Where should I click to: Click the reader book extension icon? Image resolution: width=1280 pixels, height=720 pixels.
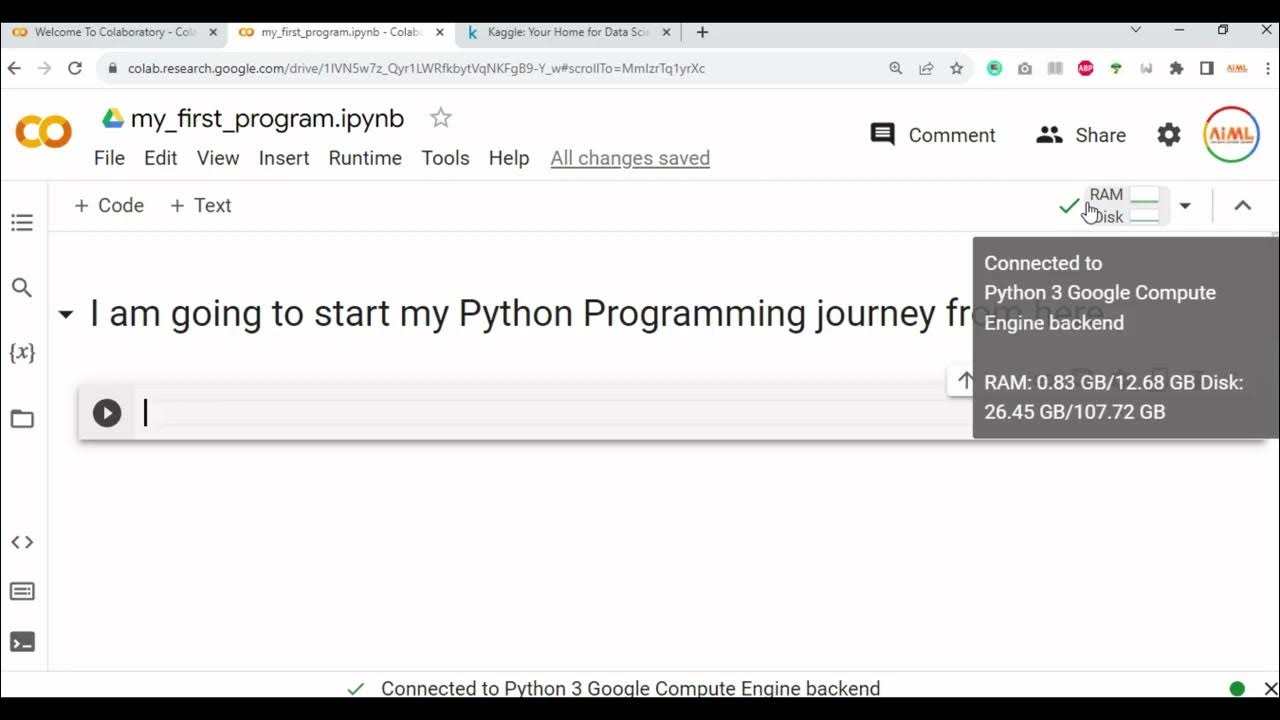(x=1055, y=68)
